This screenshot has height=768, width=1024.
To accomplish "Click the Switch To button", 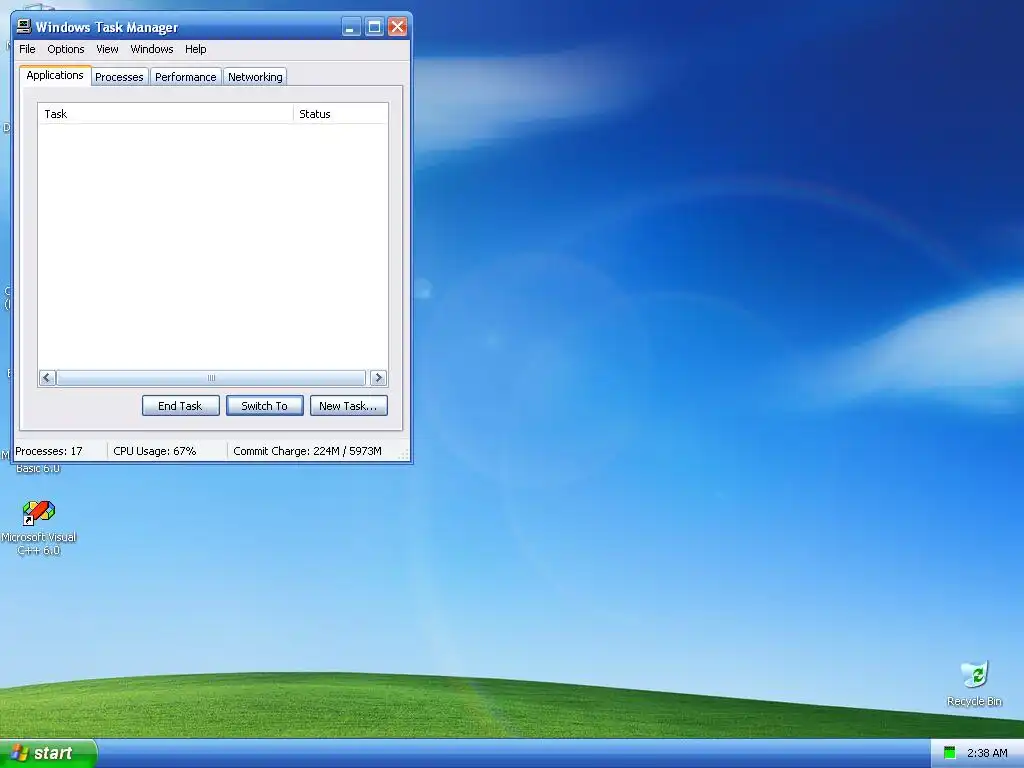I will pyautogui.click(x=264, y=406).
